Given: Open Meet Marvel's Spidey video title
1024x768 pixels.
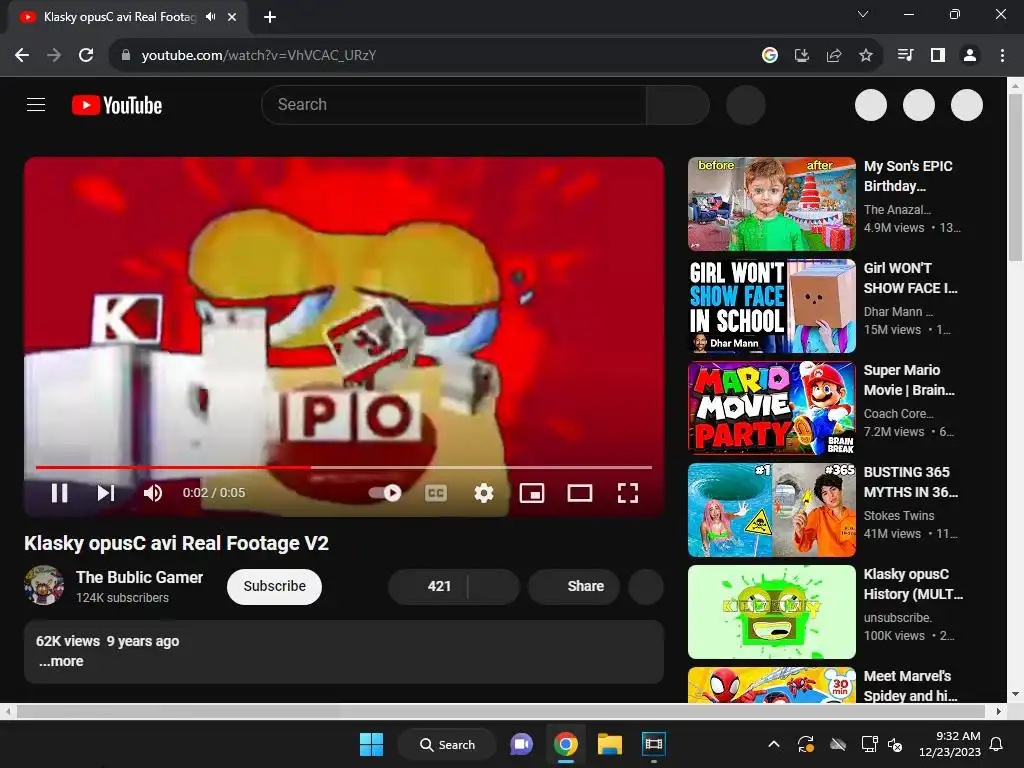Looking at the screenshot, I should point(910,686).
